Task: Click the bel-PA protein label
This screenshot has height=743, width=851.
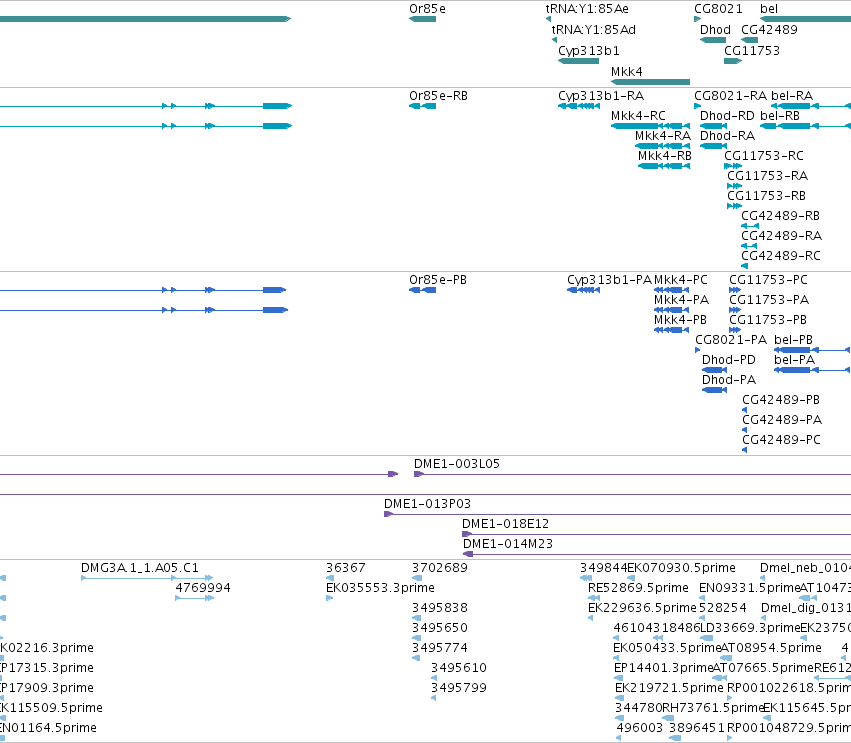Action: click(x=795, y=361)
